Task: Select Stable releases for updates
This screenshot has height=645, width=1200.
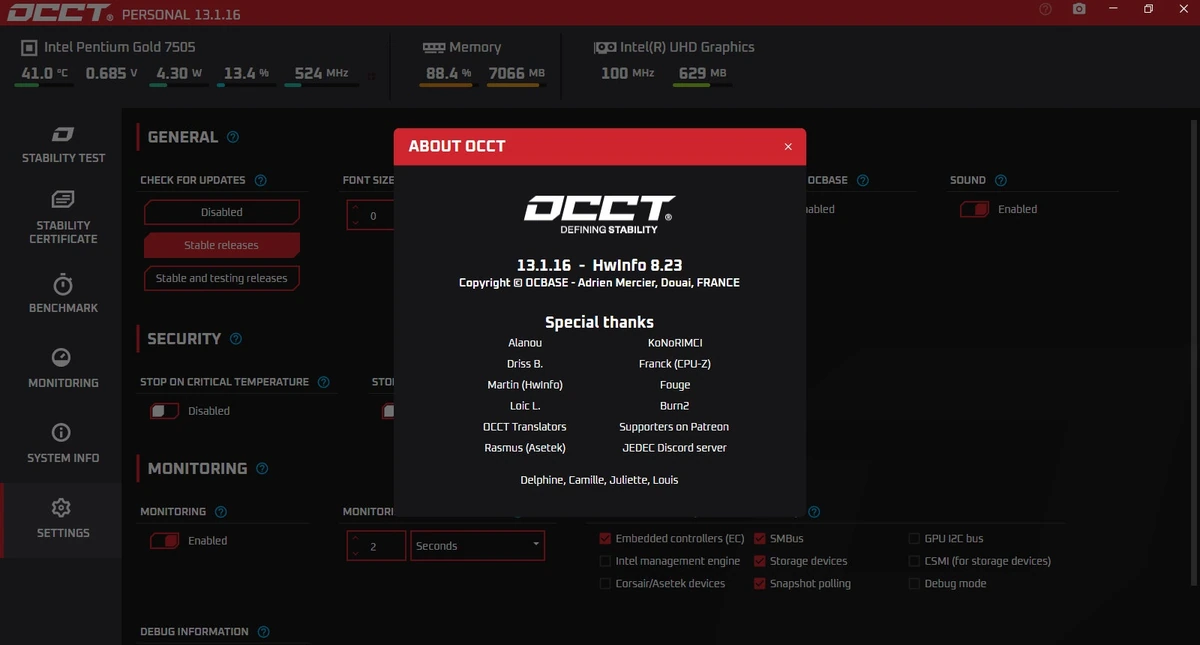Action: 222,245
